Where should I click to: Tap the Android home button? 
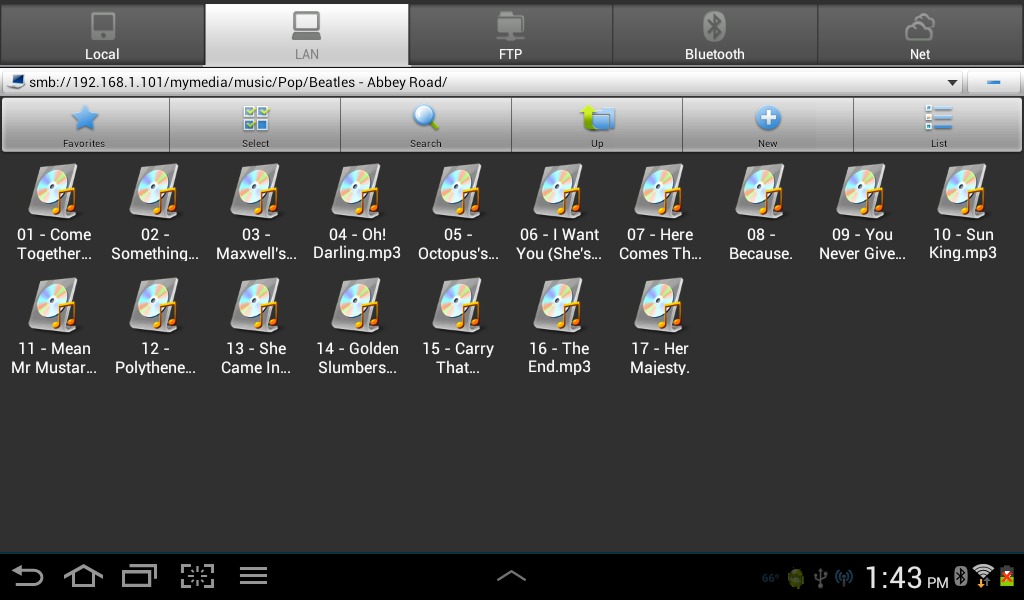coord(84,576)
